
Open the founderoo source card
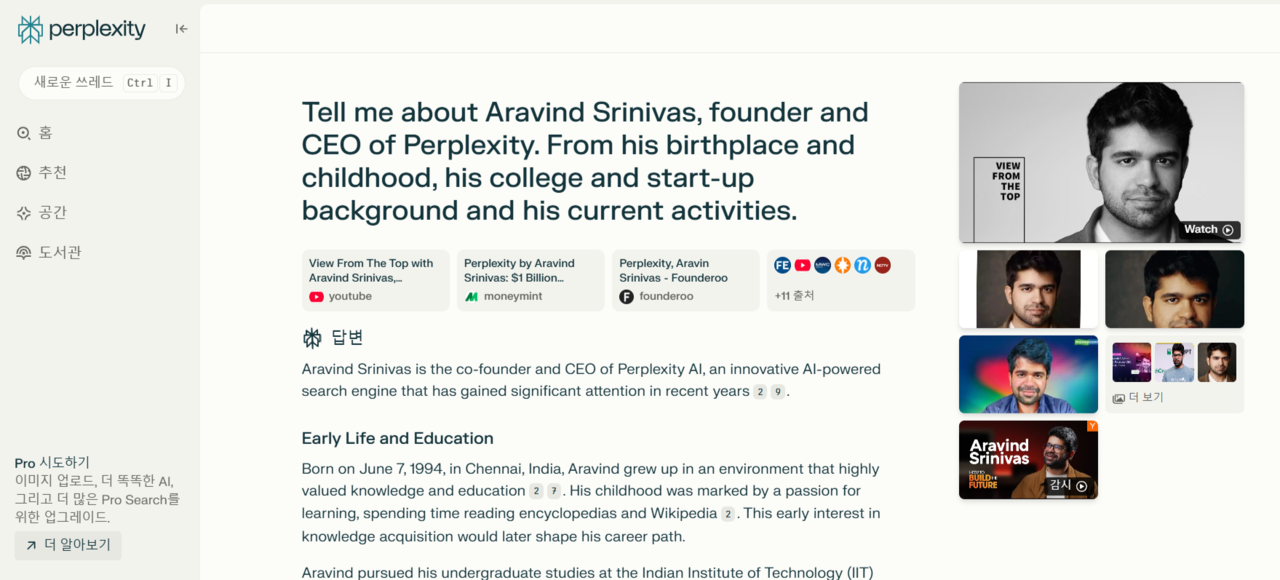point(685,280)
